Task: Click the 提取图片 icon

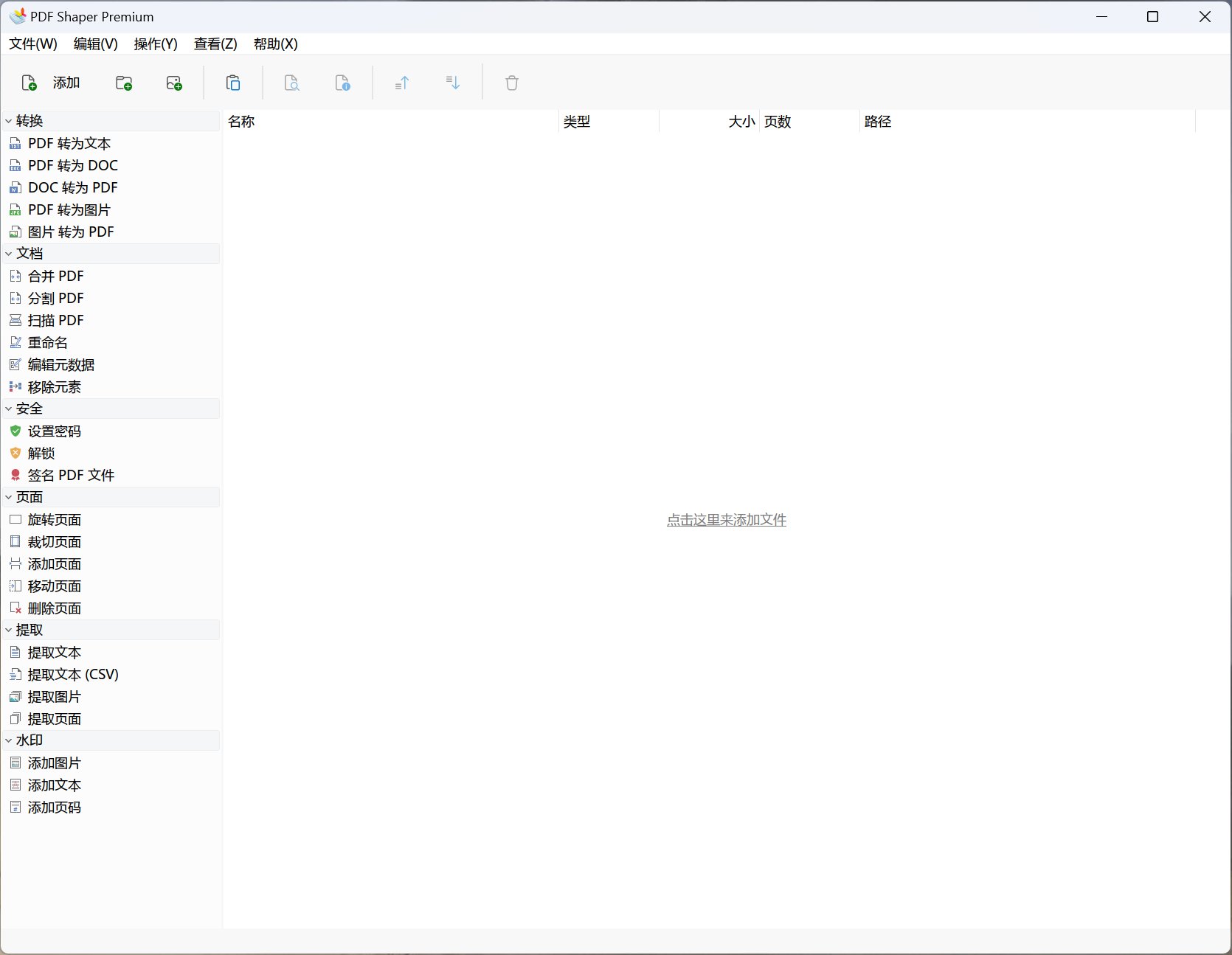Action: [15, 696]
